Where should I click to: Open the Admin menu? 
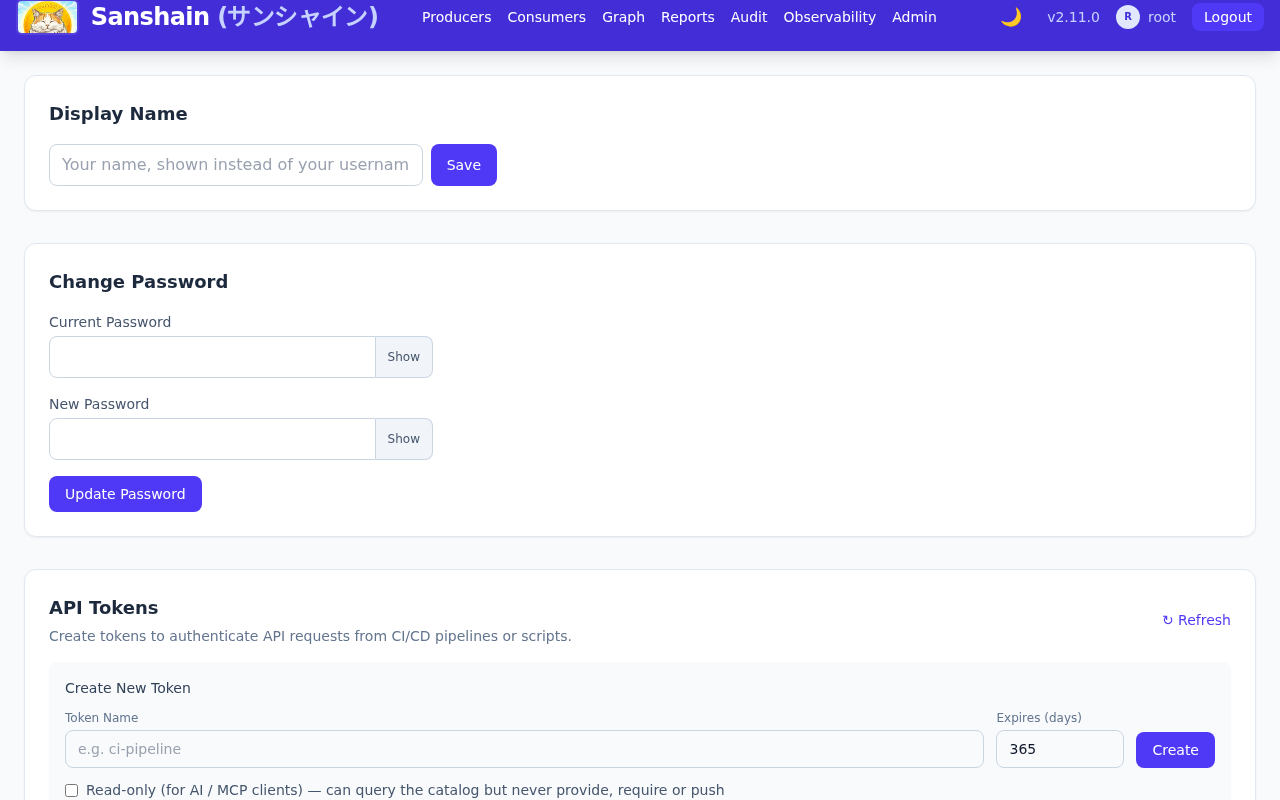click(914, 17)
